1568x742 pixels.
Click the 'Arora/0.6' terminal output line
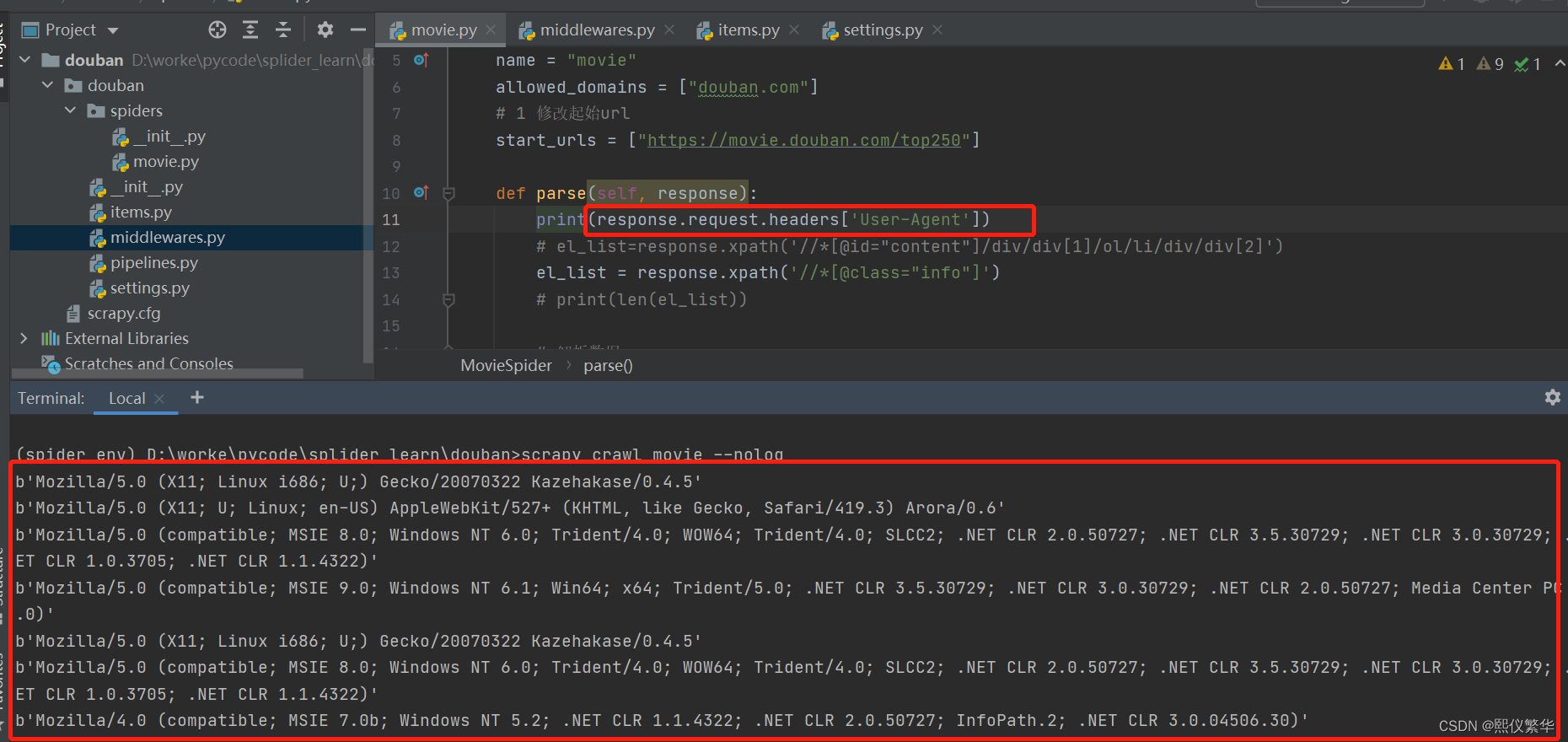pos(510,508)
